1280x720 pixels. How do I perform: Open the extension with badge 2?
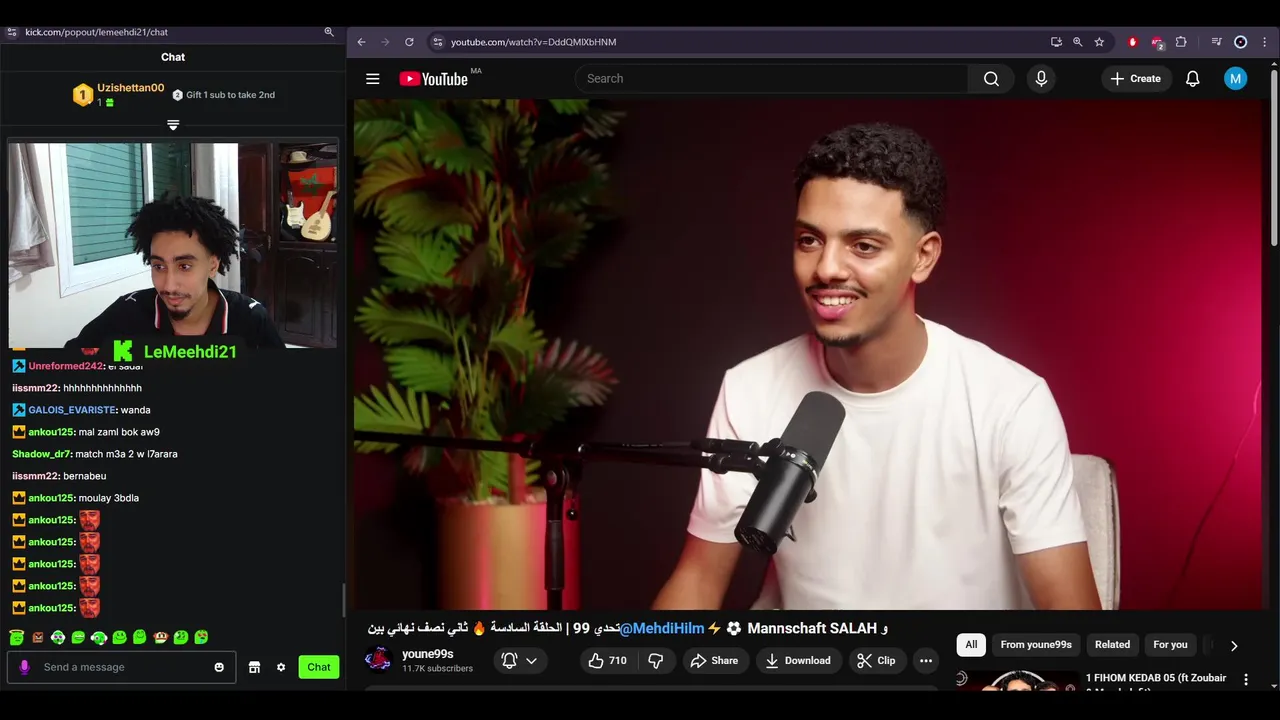tap(1157, 42)
